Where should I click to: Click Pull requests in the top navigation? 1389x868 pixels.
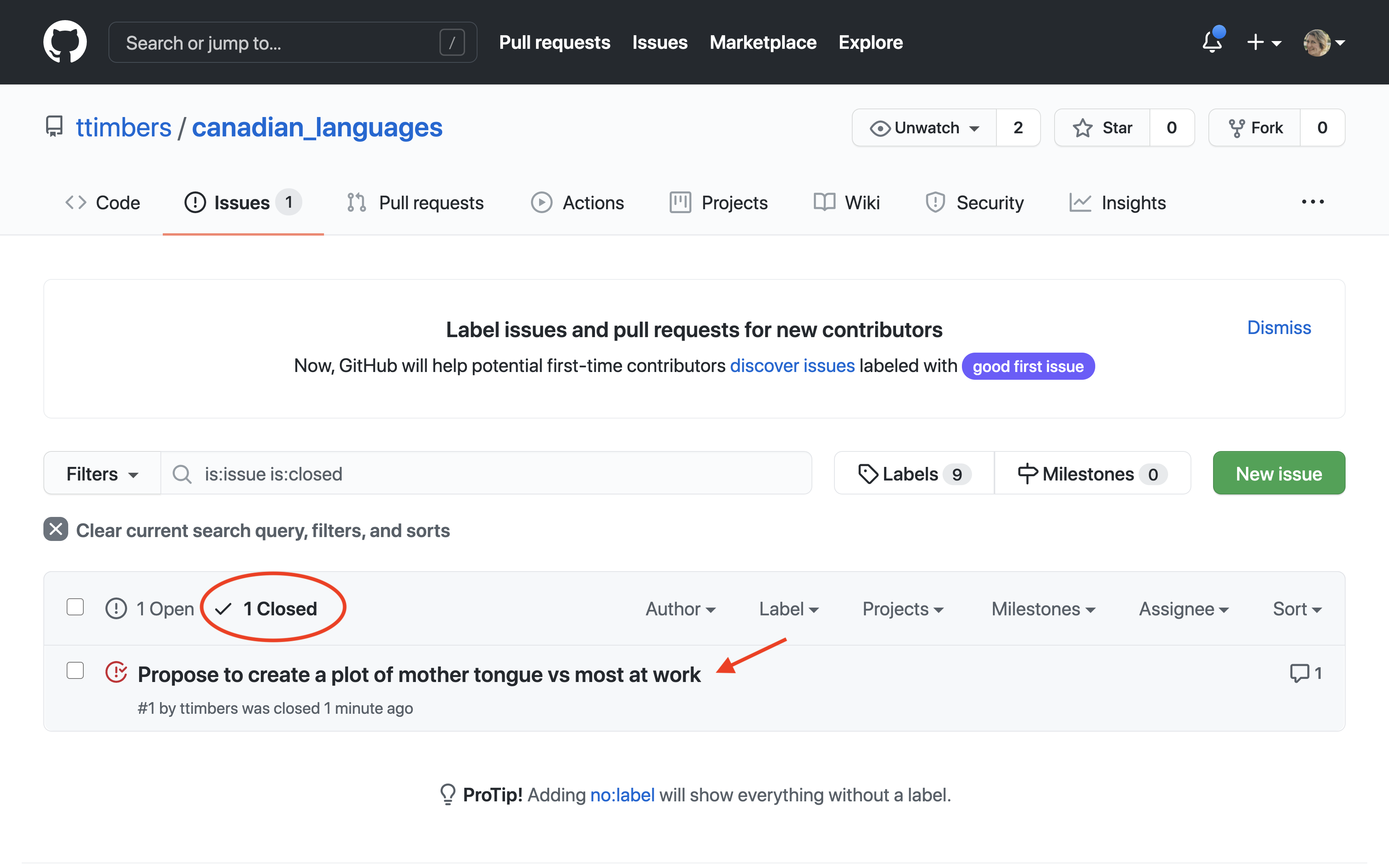pos(555,43)
